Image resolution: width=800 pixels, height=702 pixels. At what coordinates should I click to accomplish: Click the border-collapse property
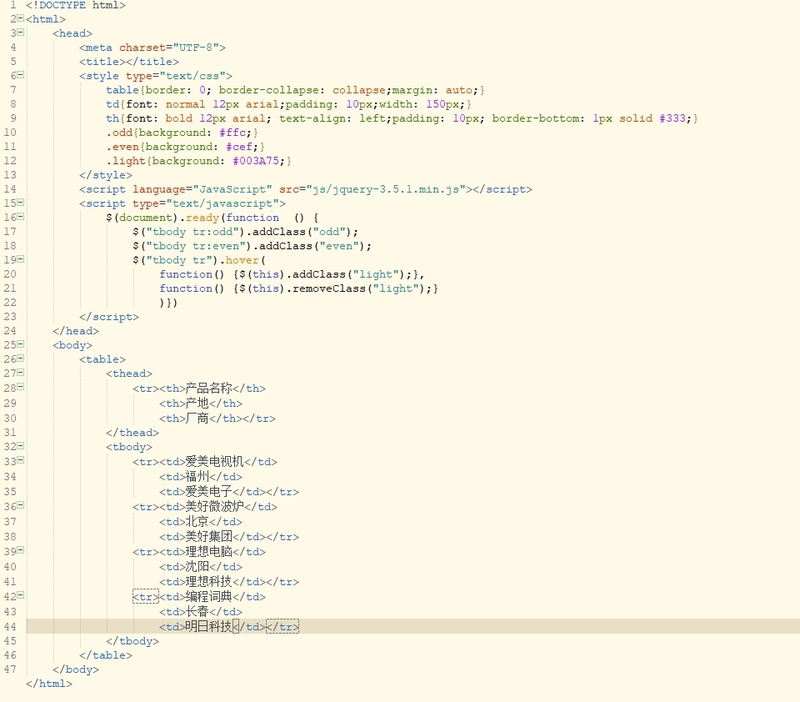click(x=269, y=90)
